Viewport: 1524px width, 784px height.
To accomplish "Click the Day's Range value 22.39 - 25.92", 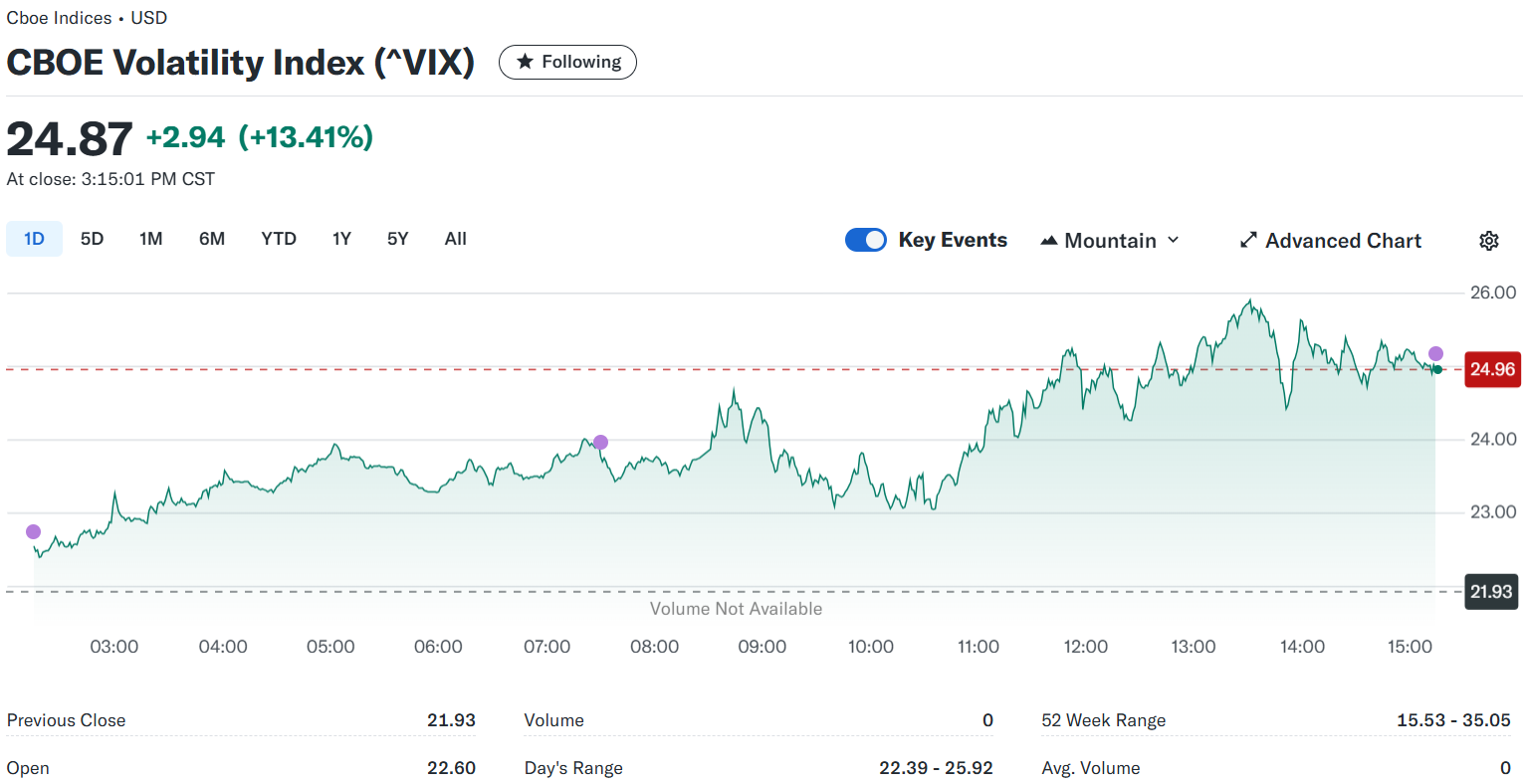I will [x=936, y=768].
